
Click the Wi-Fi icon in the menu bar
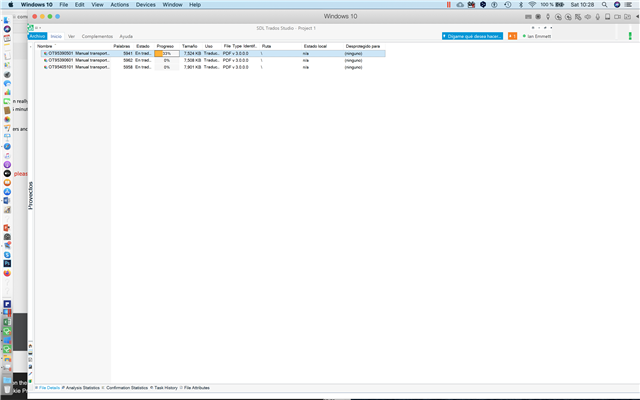coord(532,4)
